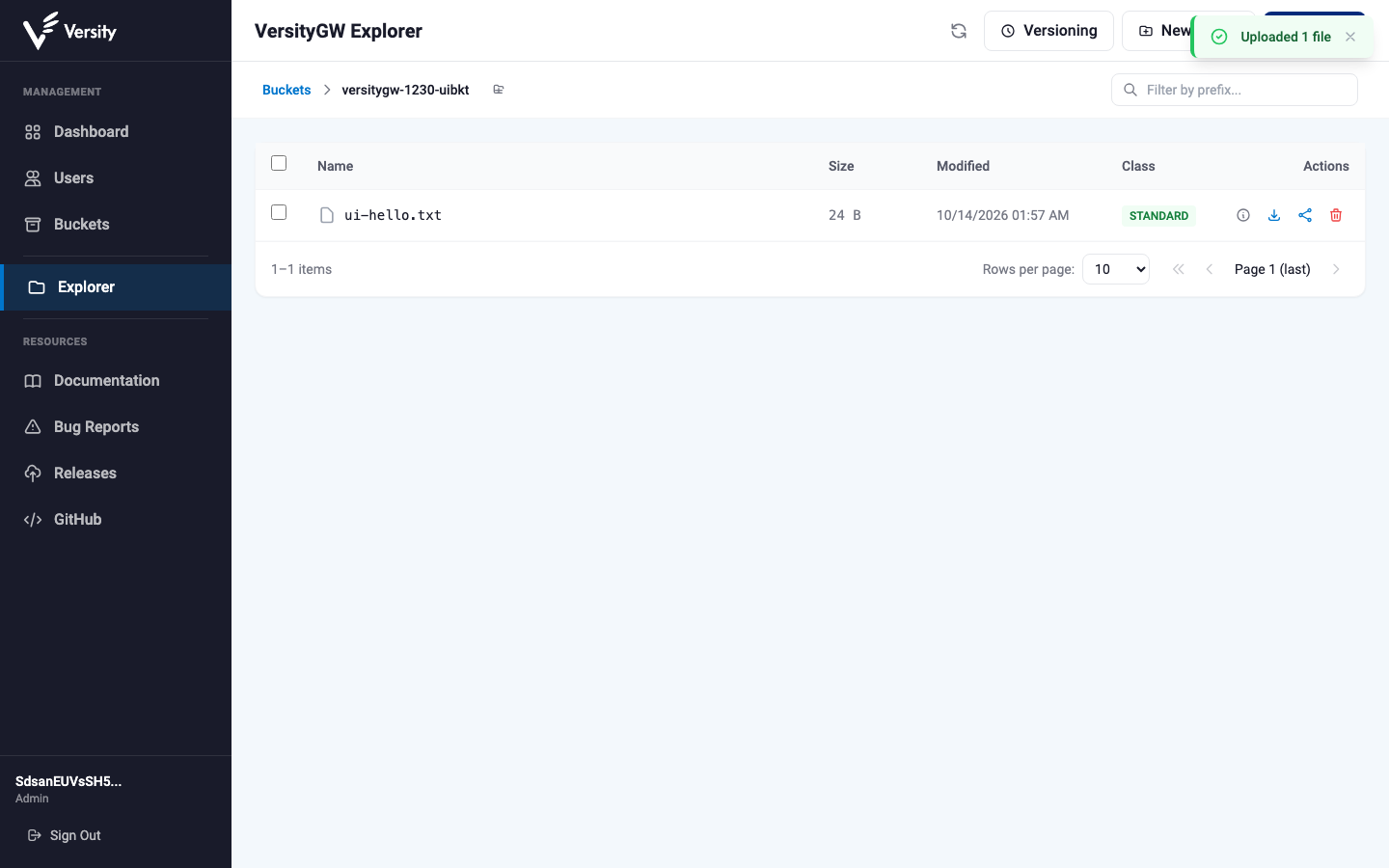Click the 10/14/2026 01:57 AM modified date

coord(1002,215)
